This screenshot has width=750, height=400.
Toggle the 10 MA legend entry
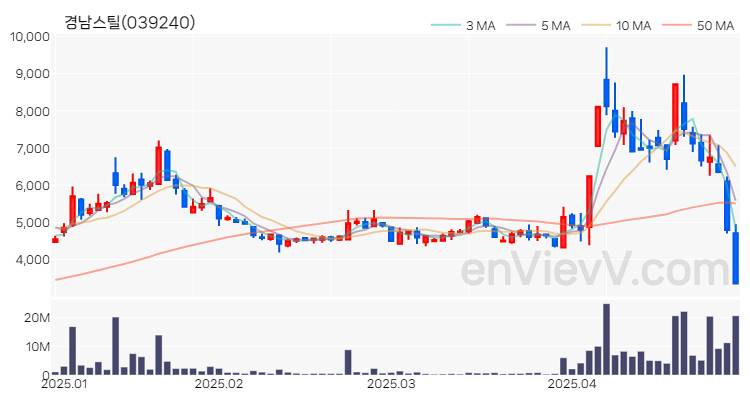point(616,26)
